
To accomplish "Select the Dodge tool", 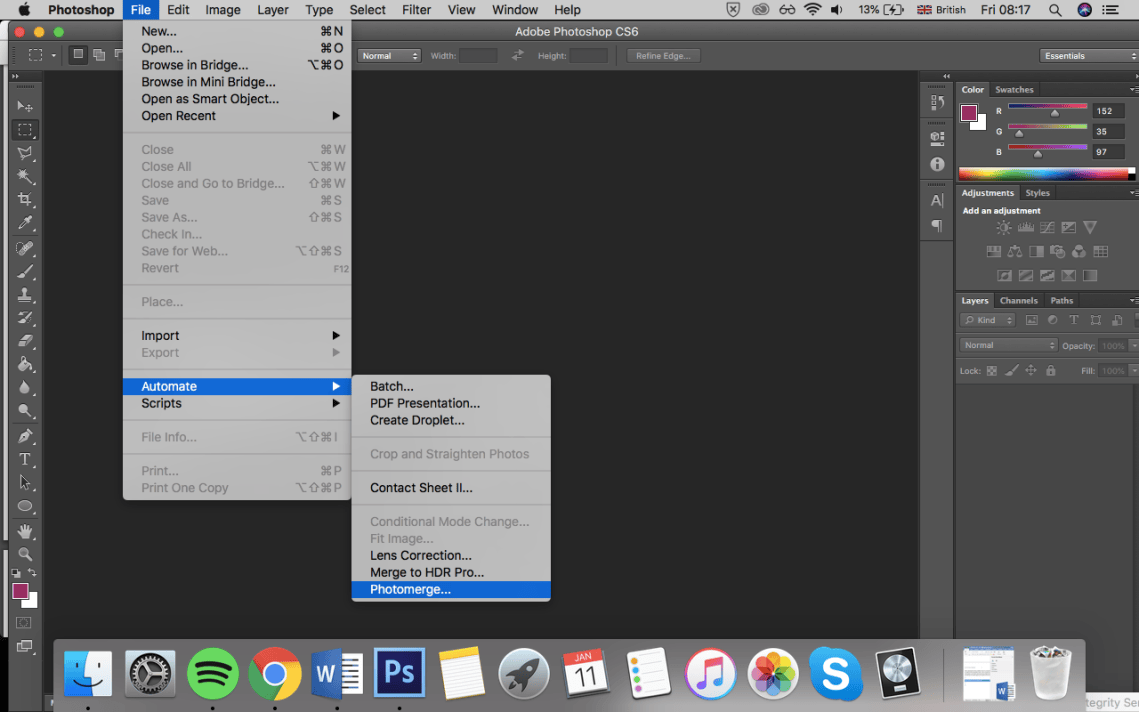I will click(25, 410).
